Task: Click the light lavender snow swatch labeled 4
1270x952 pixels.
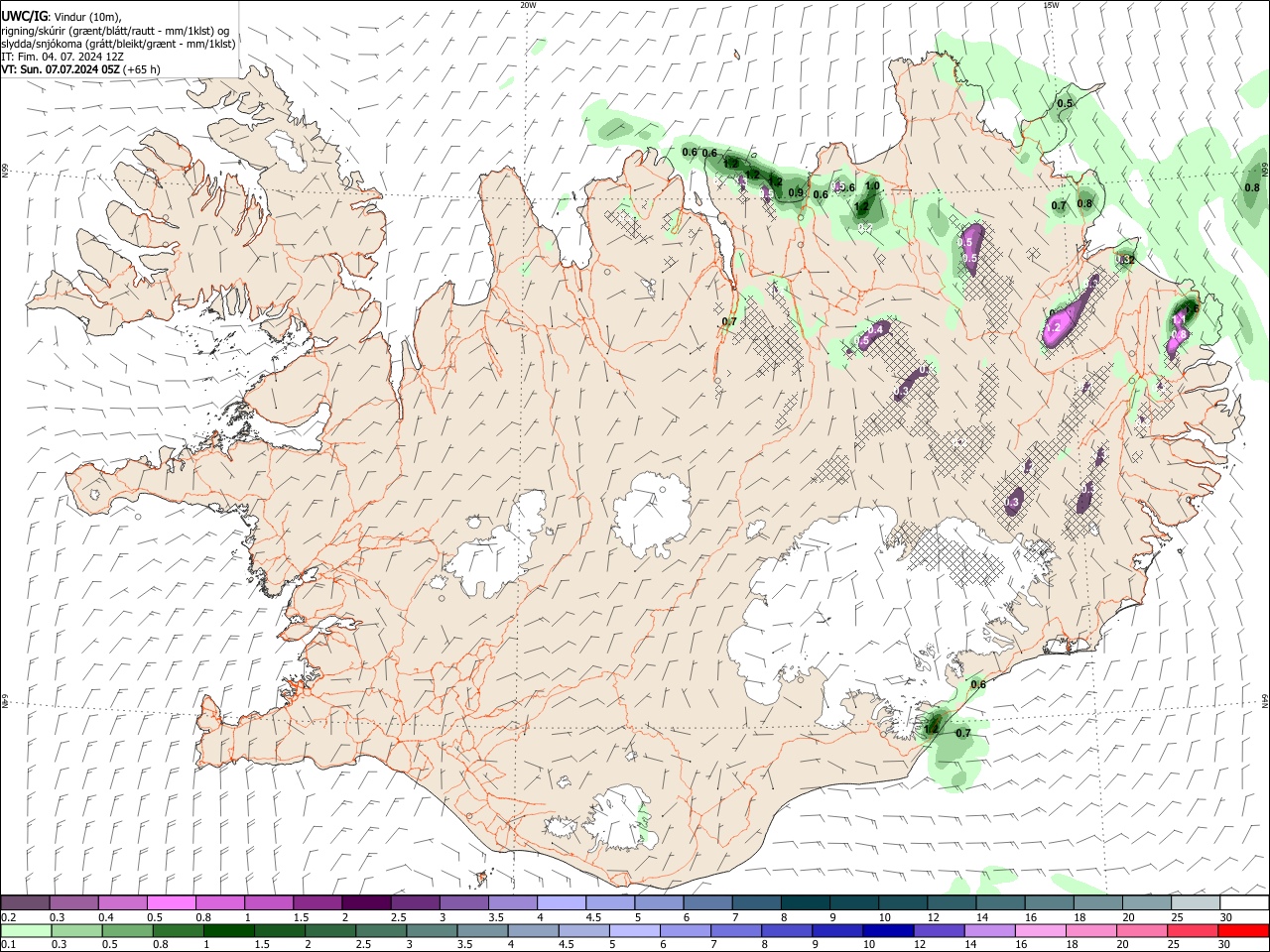Action: click(x=562, y=903)
